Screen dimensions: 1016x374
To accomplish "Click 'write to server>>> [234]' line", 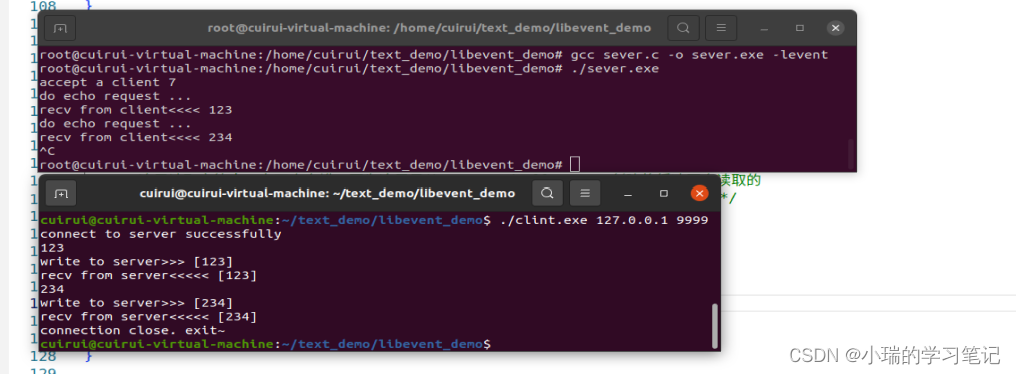I will 136,303.
